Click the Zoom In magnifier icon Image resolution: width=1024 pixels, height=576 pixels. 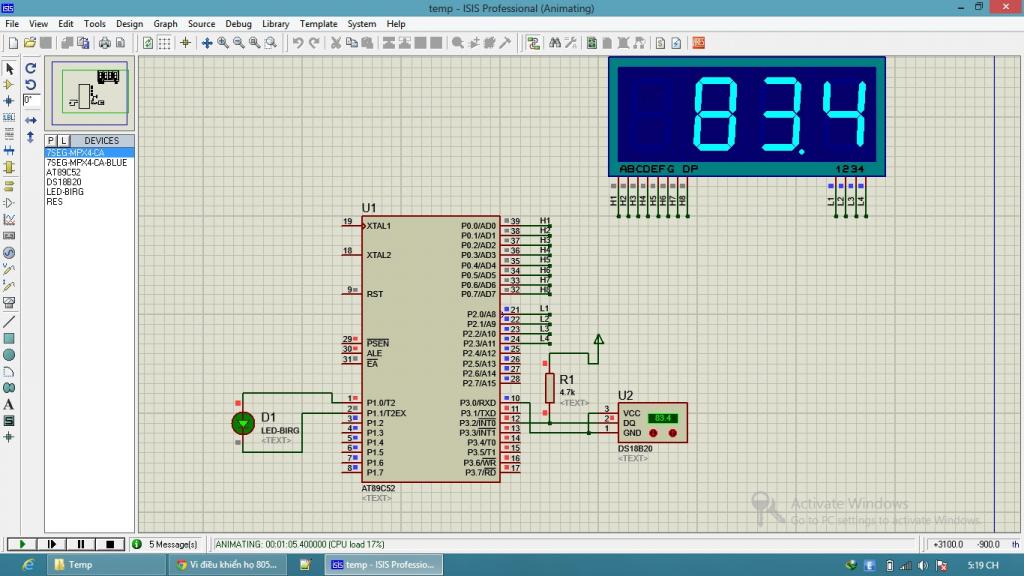pyautogui.click(x=223, y=43)
